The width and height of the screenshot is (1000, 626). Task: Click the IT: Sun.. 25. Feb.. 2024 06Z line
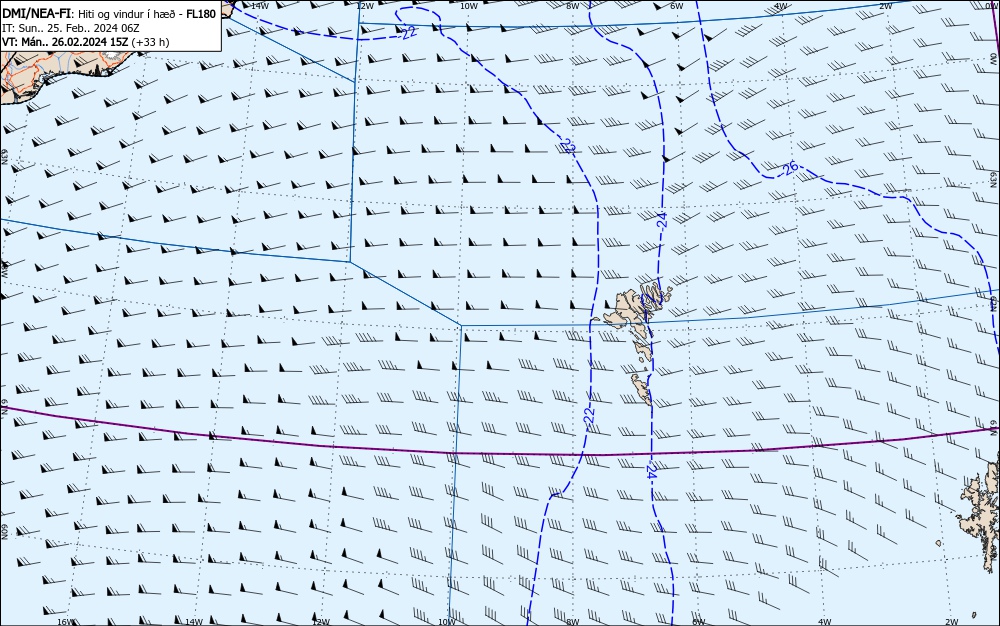coord(71,28)
